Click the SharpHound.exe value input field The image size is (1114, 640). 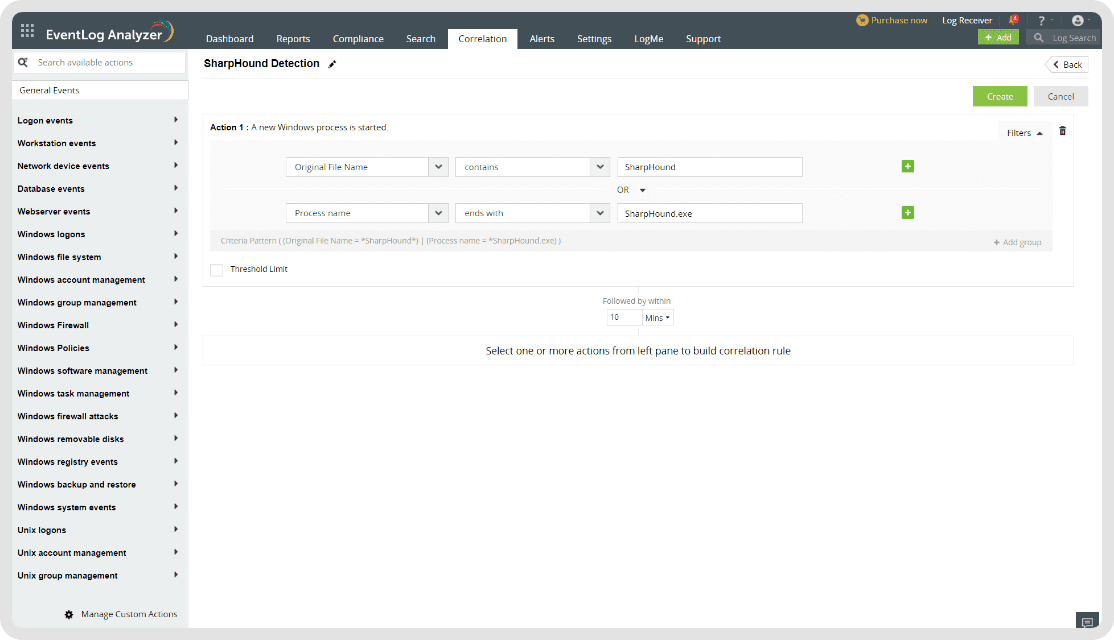click(710, 213)
